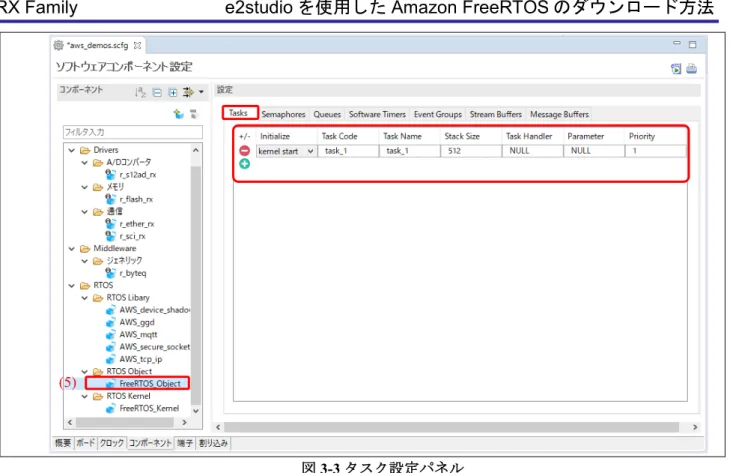The width and height of the screenshot is (730, 473).
Task: Click the sort alphabetically icon in components toolbar
Action: tap(140, 92)
